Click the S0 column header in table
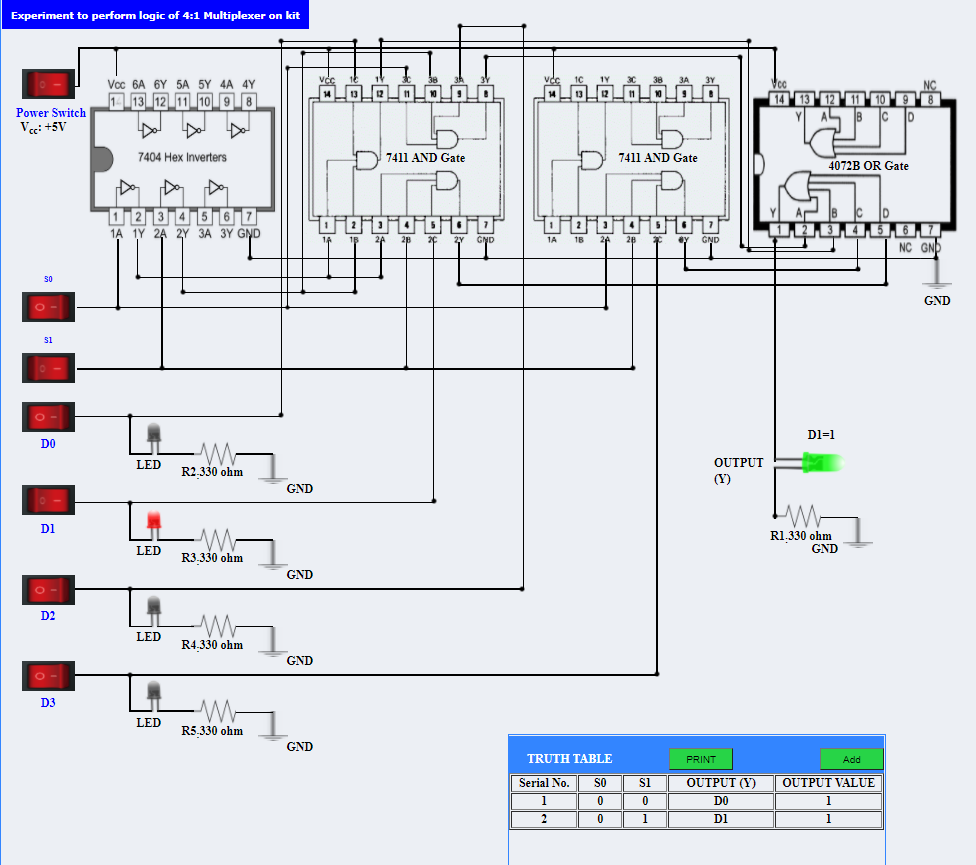Viewport: 976px width, 865px height. [600, 783]
